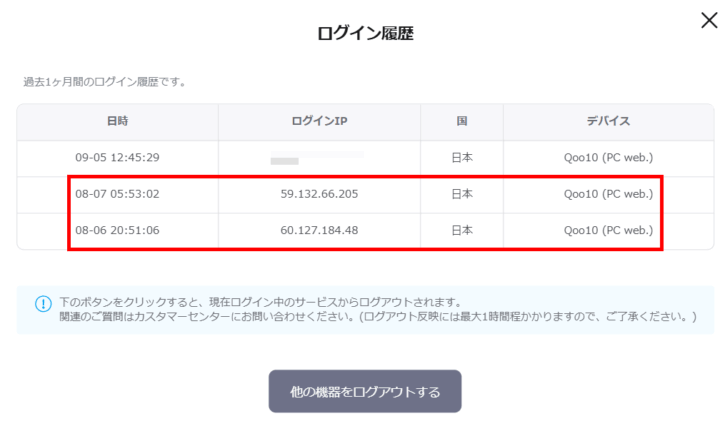Select the 09-05 12:45:29 date entry
Screen dimensions: 725x426
pyautogui.click(x=117, y=158)
